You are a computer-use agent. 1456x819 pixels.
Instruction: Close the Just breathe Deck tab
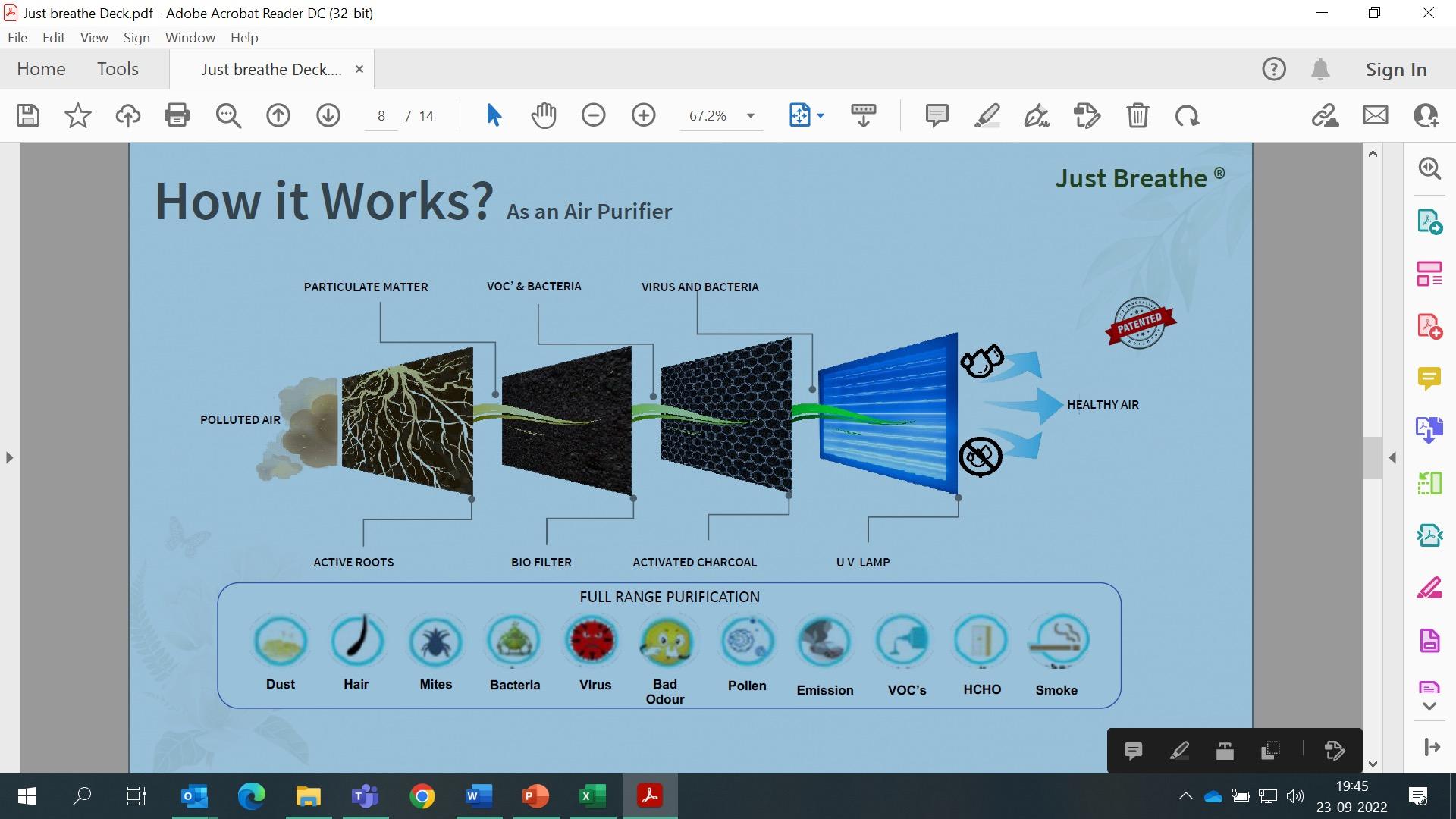(x=359, y=69)
